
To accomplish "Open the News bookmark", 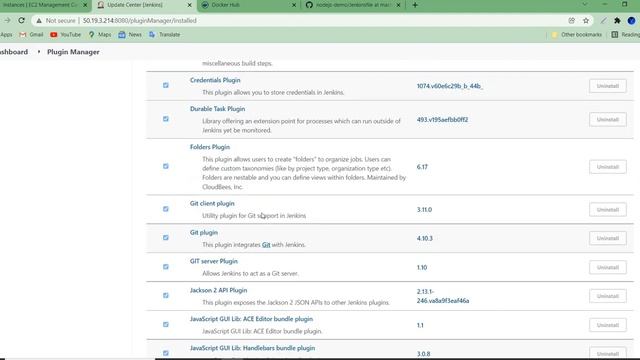I will [130, 35].
